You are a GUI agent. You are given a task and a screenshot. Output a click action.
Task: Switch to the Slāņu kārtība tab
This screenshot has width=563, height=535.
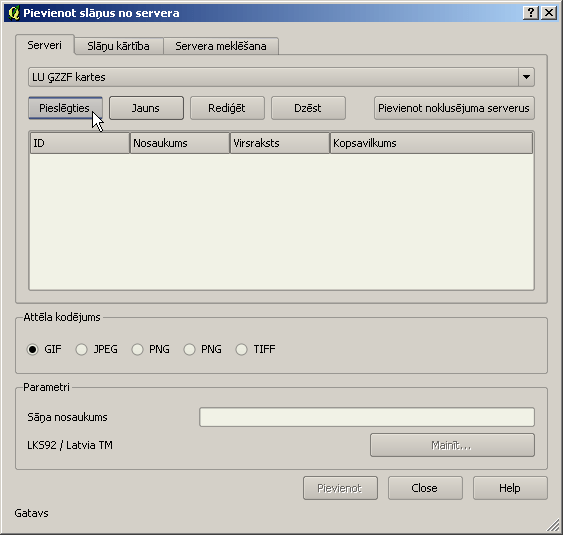119,46
